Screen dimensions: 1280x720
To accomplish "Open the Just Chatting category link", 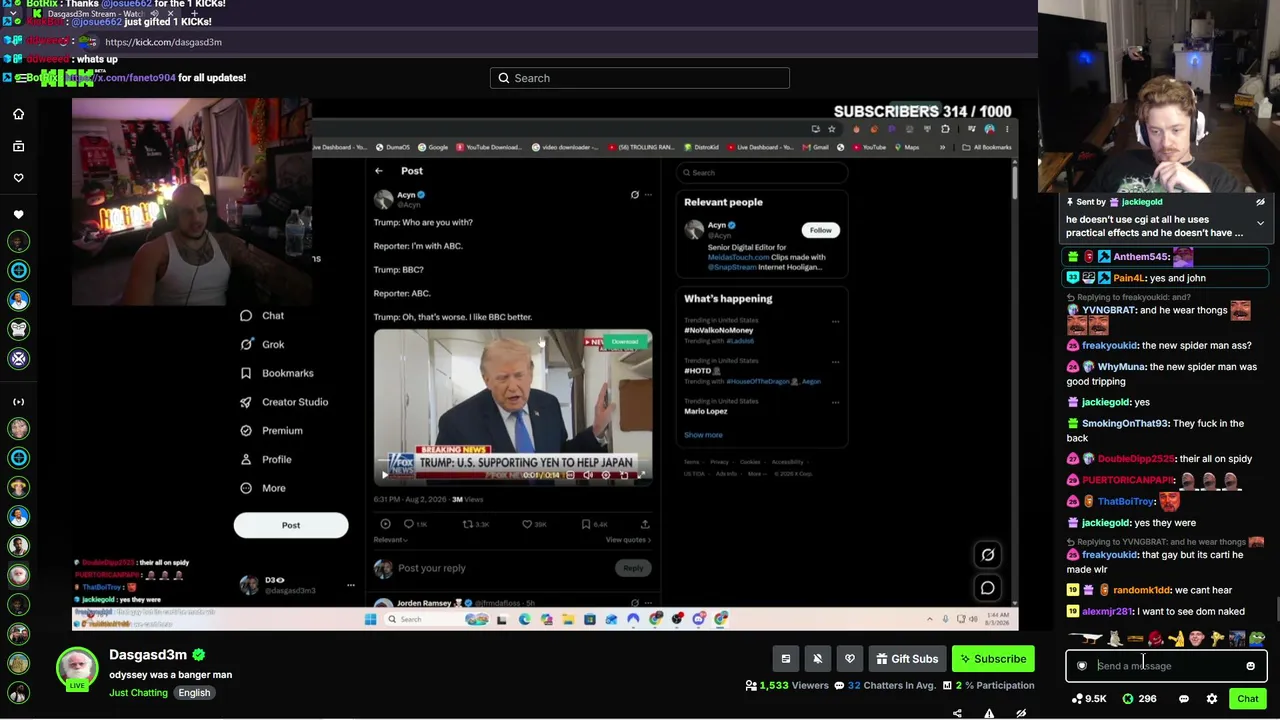I will 138,693.
